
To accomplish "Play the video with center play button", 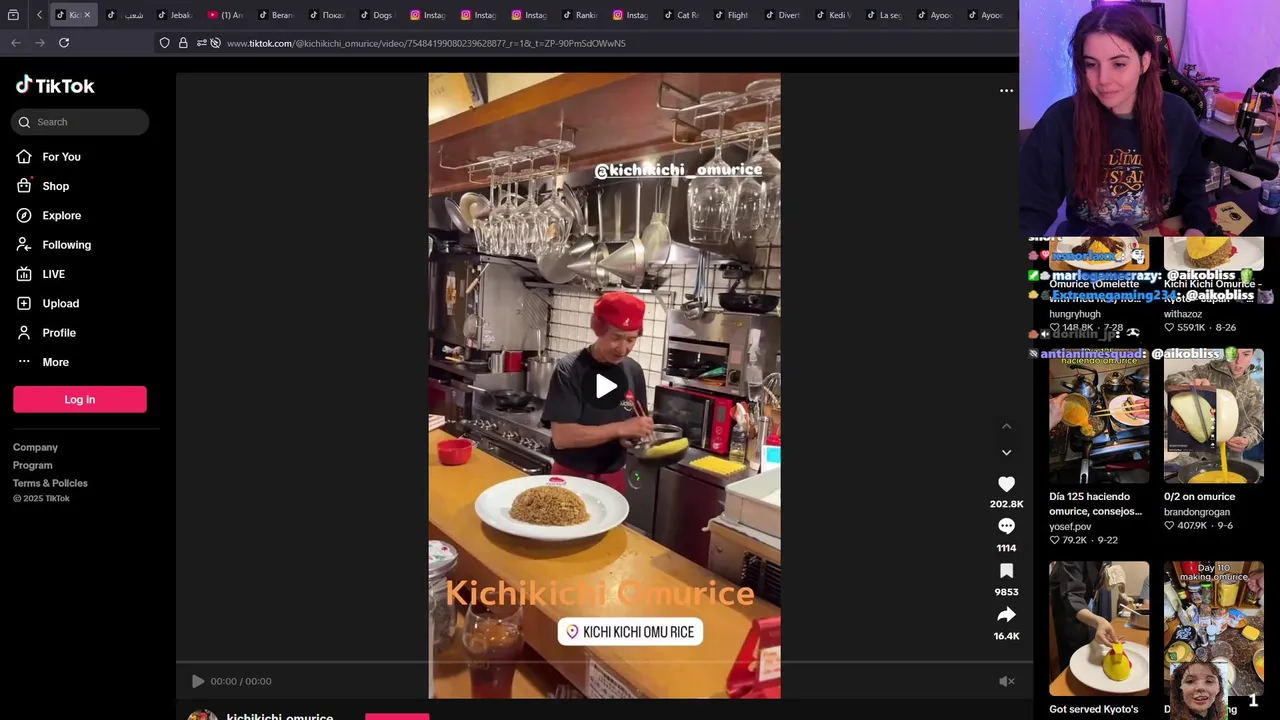I will click(605, 386).
